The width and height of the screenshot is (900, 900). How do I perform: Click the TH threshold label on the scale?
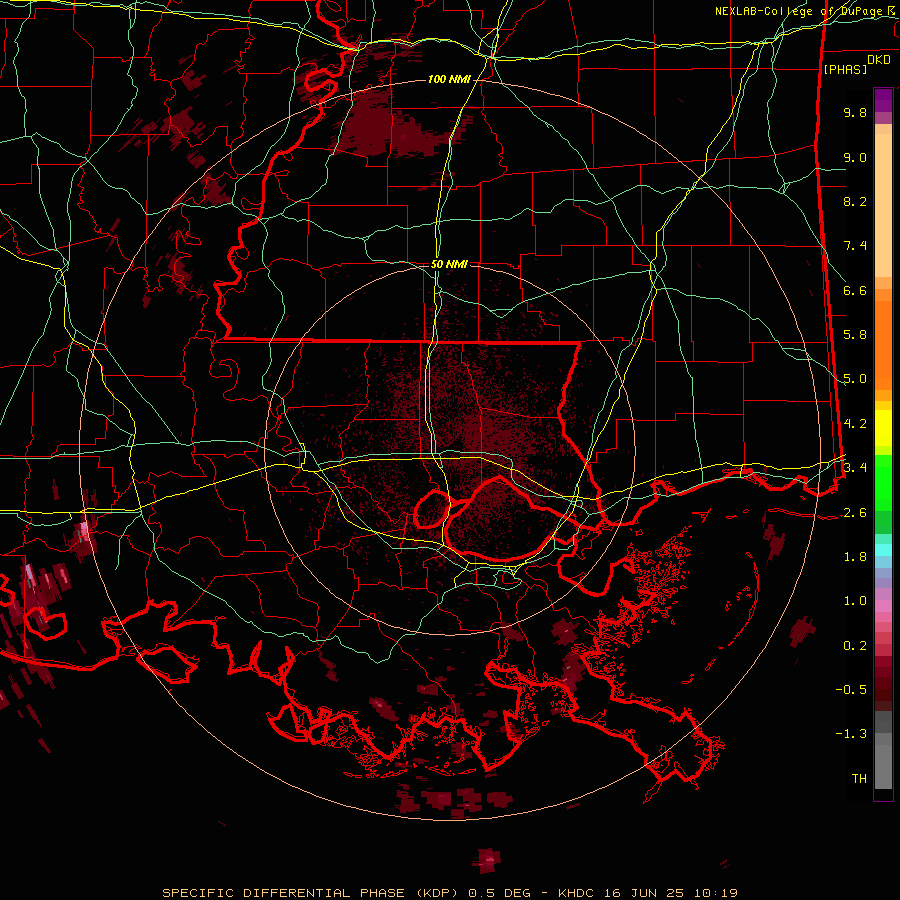pyautogui.click(x=859, y=779)
